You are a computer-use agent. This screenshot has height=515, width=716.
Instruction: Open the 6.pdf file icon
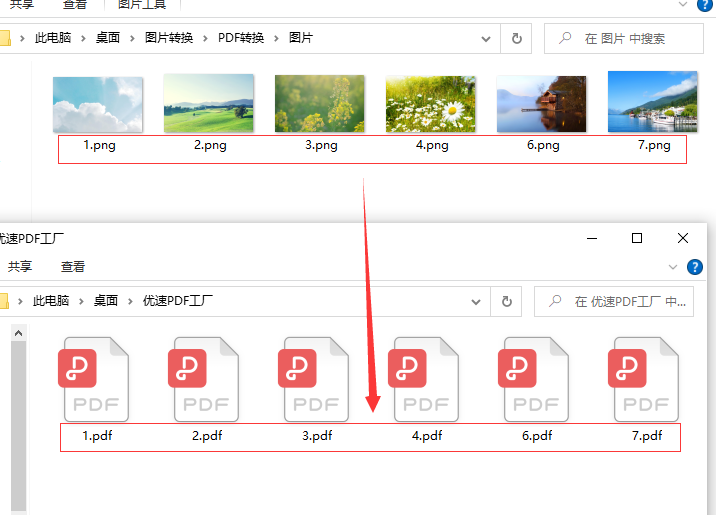pos(534,379)
